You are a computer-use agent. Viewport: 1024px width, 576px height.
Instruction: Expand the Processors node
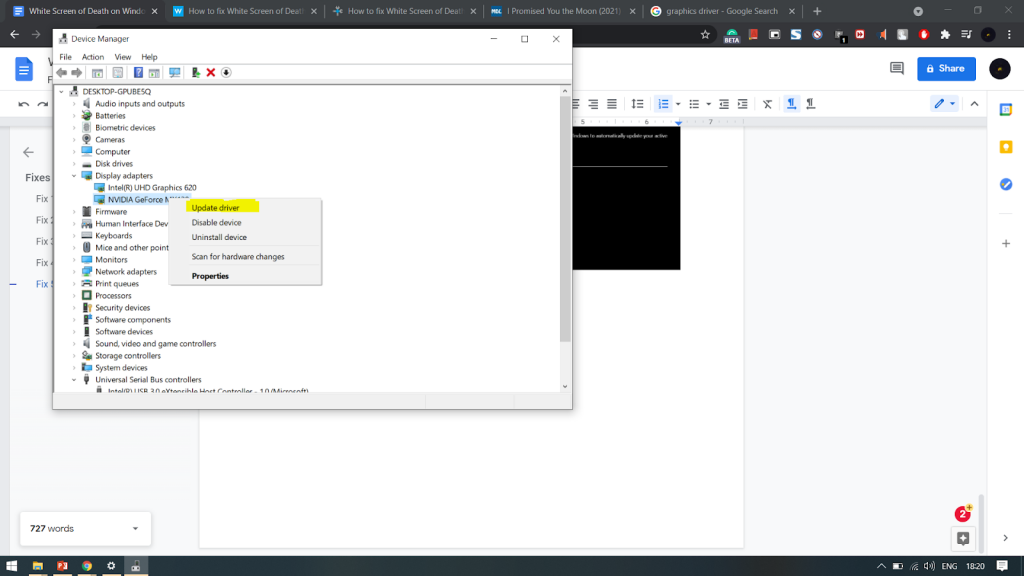[74, 296]
